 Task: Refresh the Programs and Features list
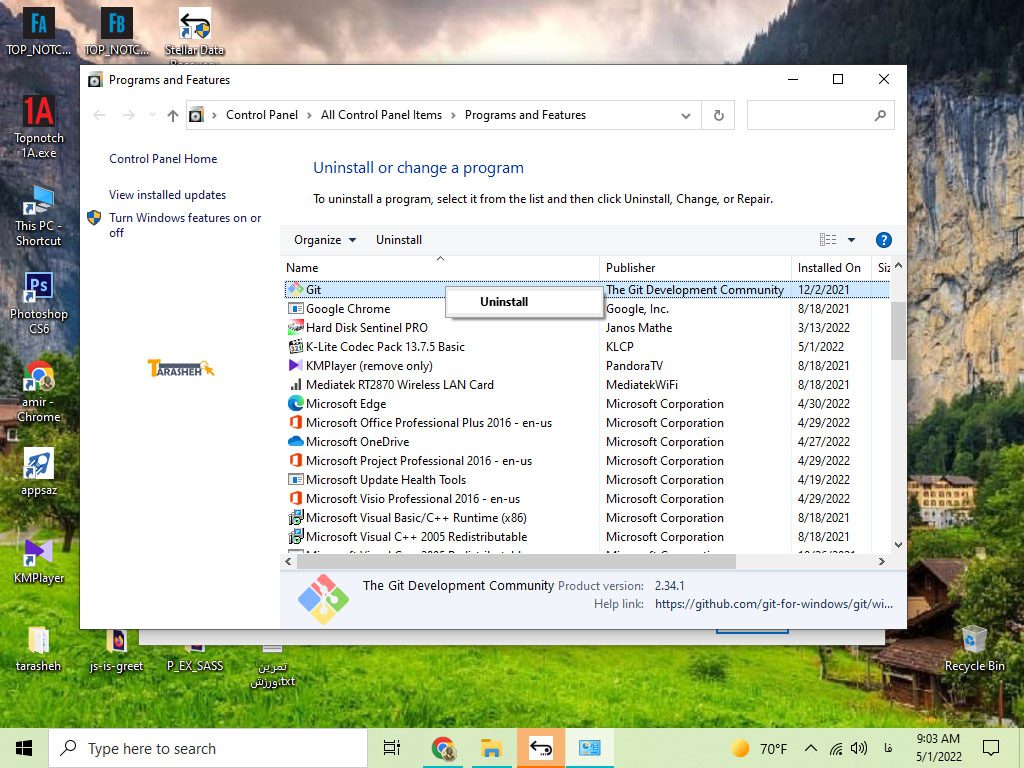pyautogui.click(x=718, y=115)
